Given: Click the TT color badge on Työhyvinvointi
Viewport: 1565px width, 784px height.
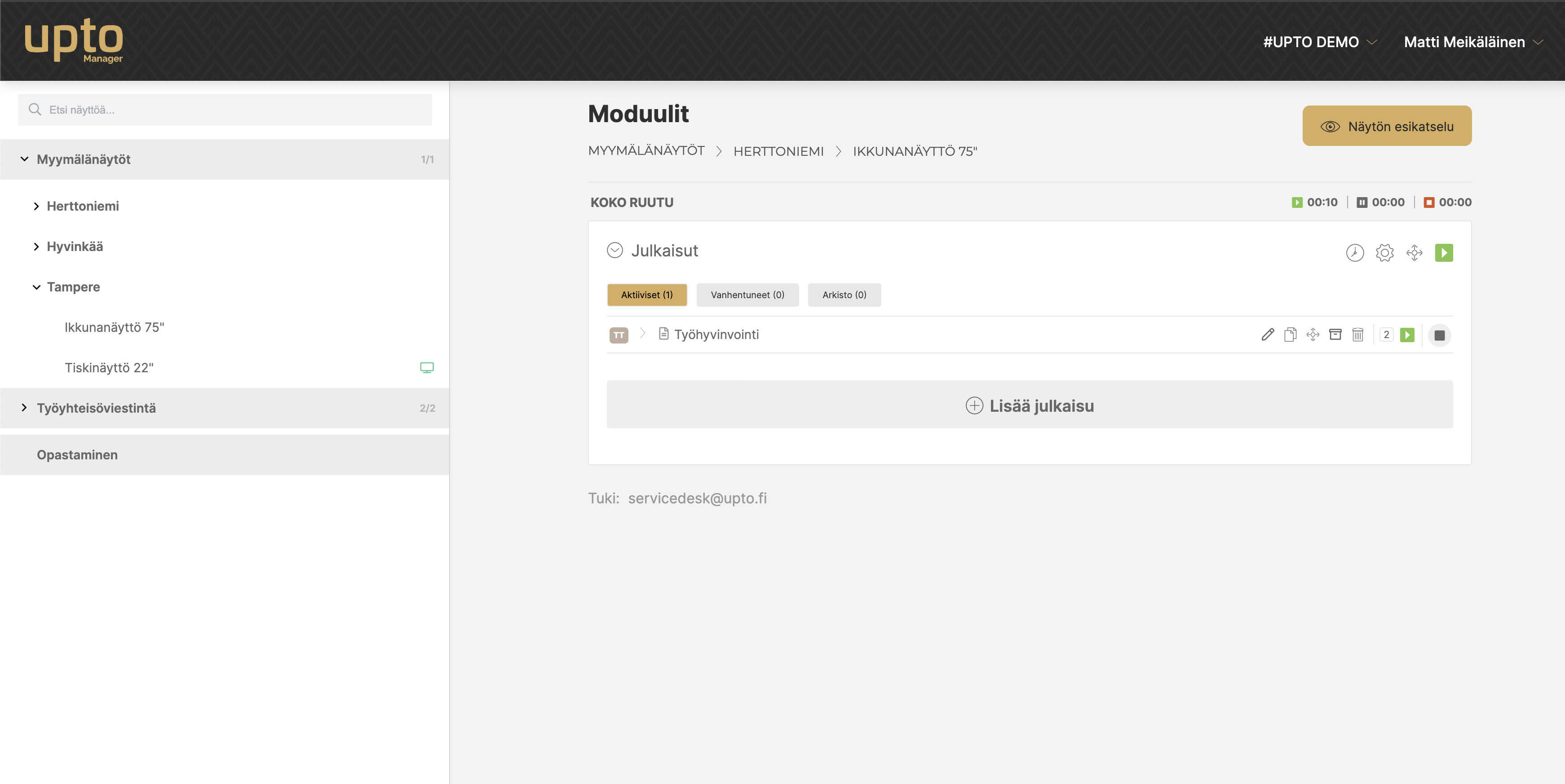Looking at the screenshot, I should click(x=619, y=335).
